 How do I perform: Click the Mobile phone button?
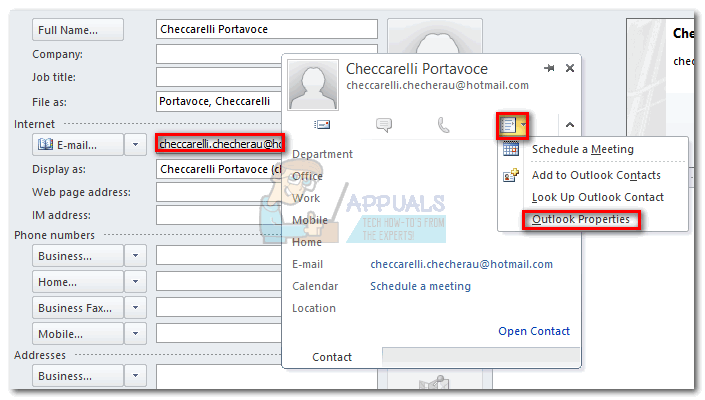(78, 334)
